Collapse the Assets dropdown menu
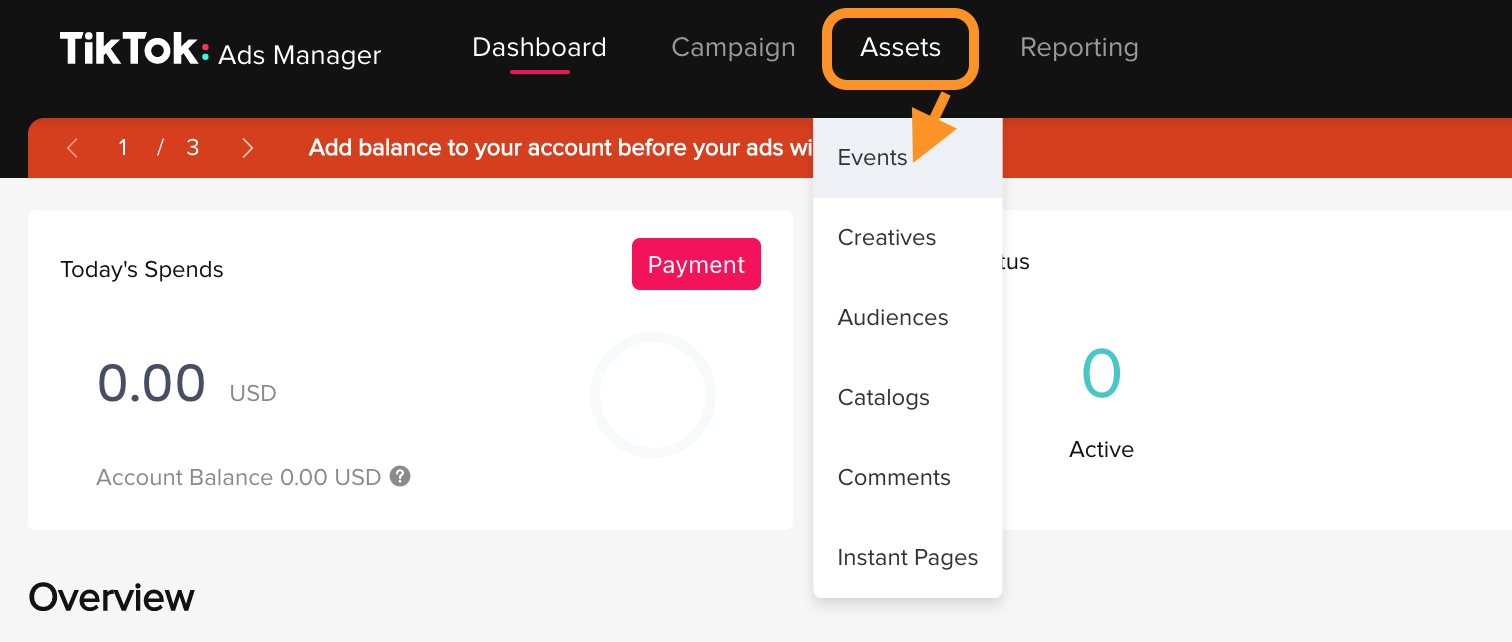 (x=900, y=48)
